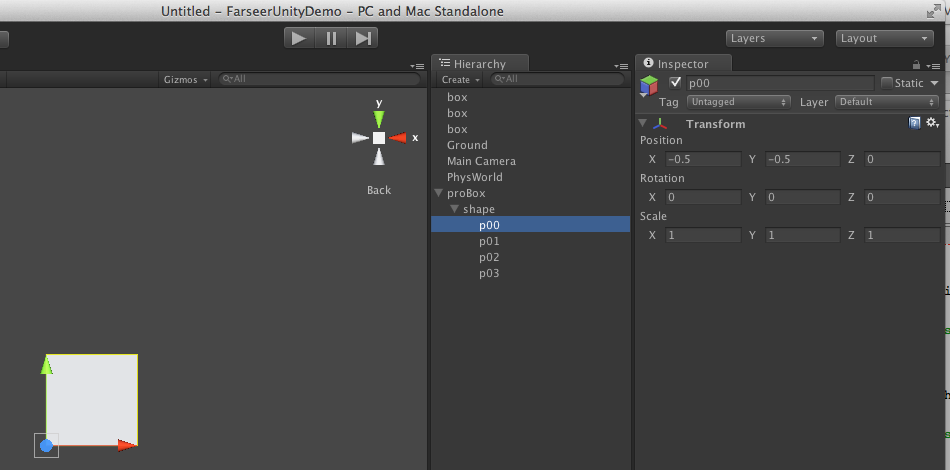Click the white box object in Scene

coord(92,400)
